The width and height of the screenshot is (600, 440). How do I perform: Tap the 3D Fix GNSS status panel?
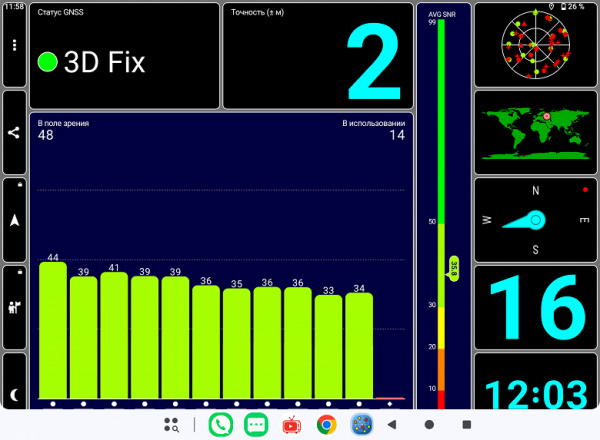pyautogui.click(x=125, y=56)
